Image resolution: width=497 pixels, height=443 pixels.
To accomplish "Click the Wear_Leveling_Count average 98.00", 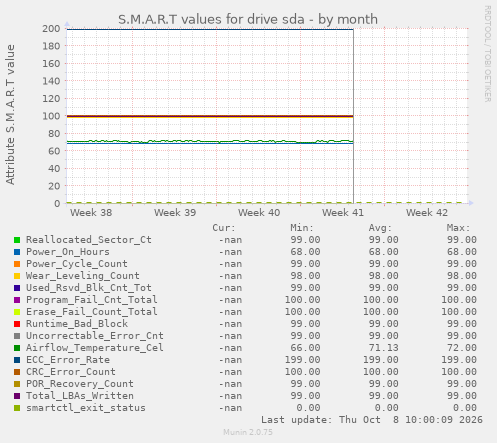I will tap(383, 276).
